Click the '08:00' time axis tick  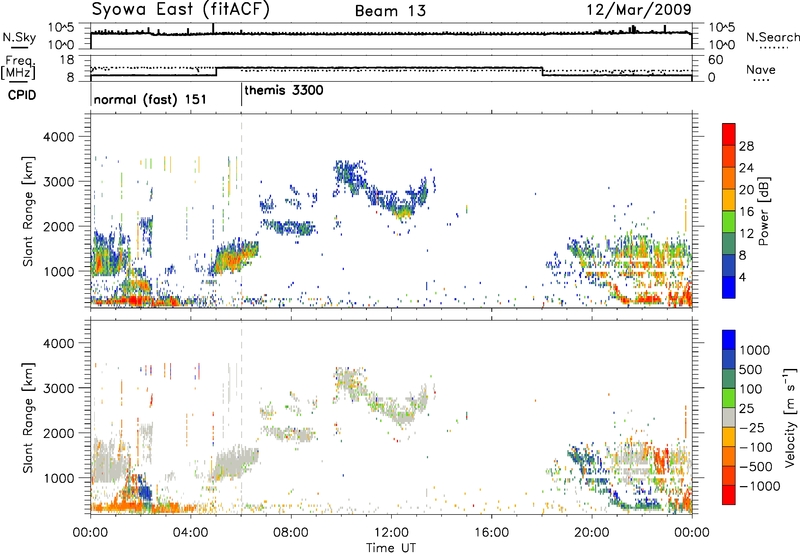[291, 533]
